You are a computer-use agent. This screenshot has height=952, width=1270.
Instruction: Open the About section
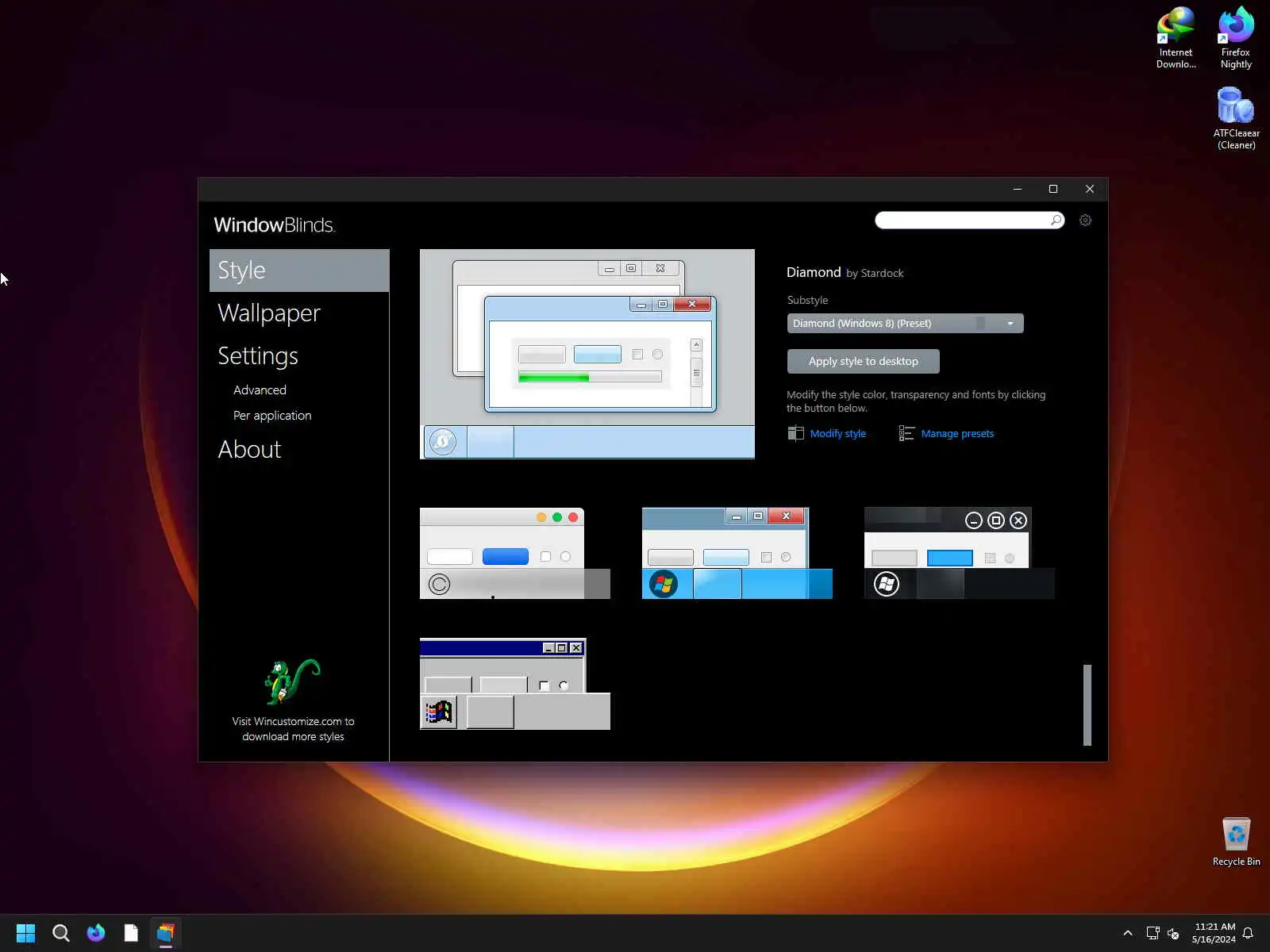(249, 450)
